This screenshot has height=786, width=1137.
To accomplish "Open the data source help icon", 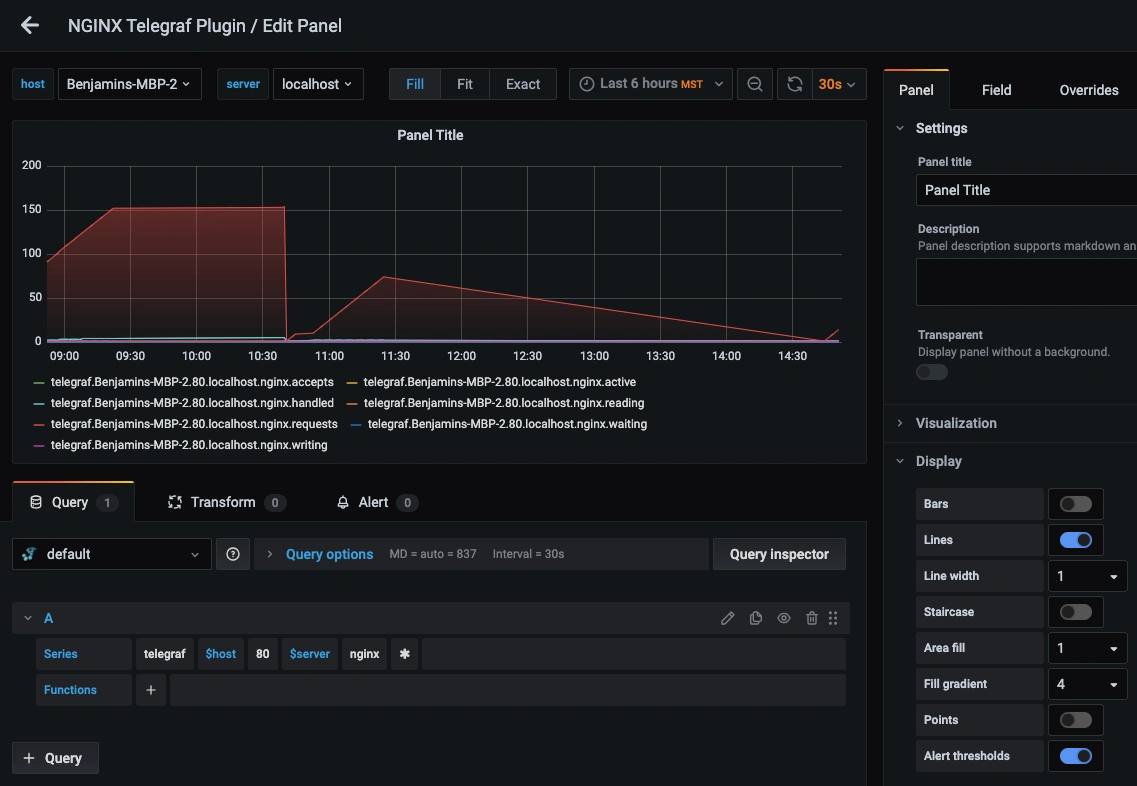I will (233, 554).
